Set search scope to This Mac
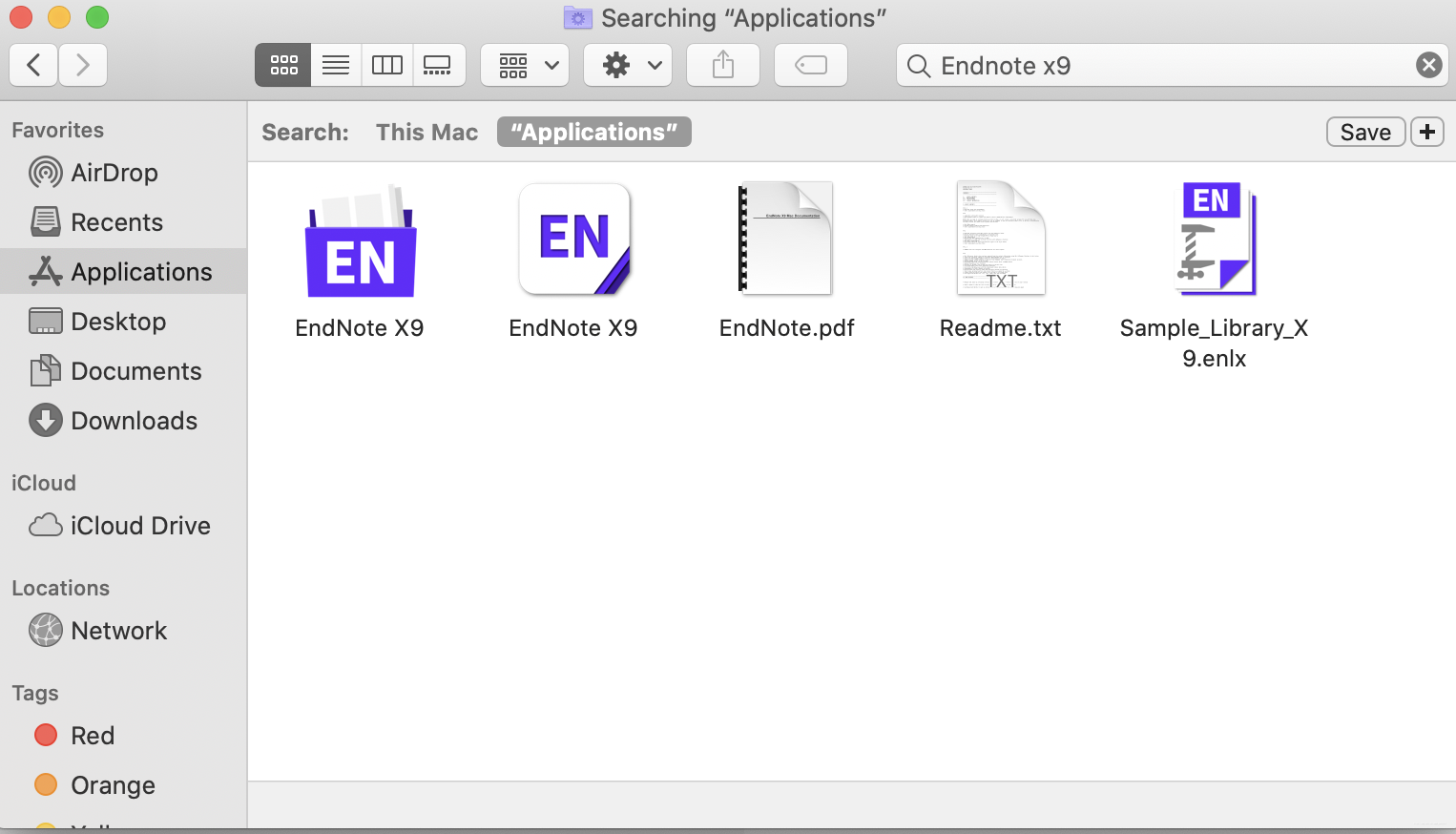This screenshot has width=1456, height=834. 426,132
